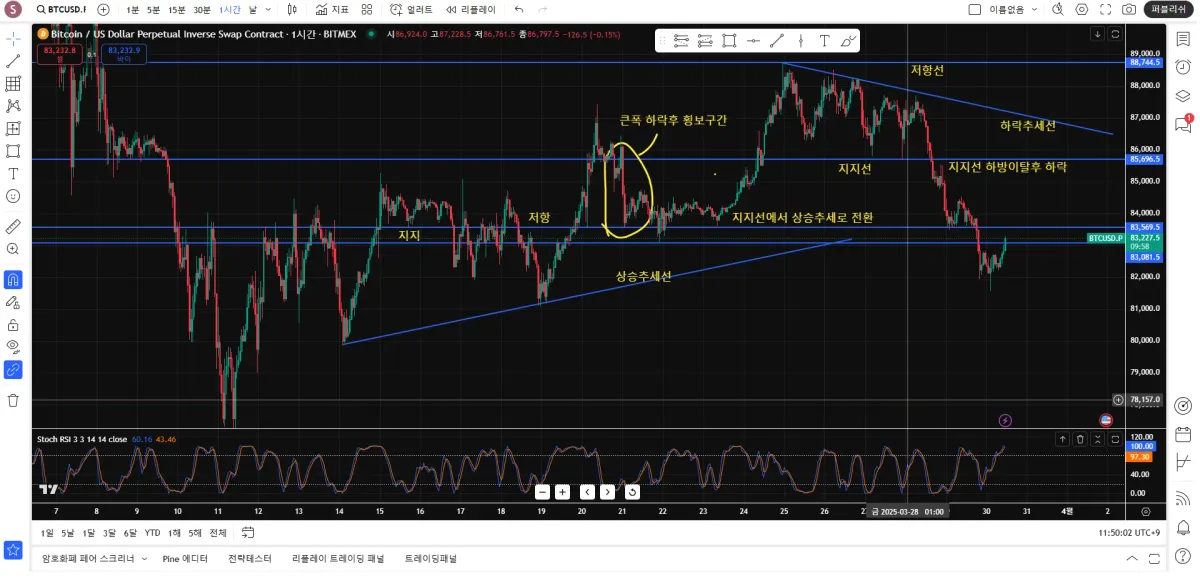The width and height of the screenshot is (1200, 582).
Task: Open the prediction and measurement tools
Action: tap(13, 129)
